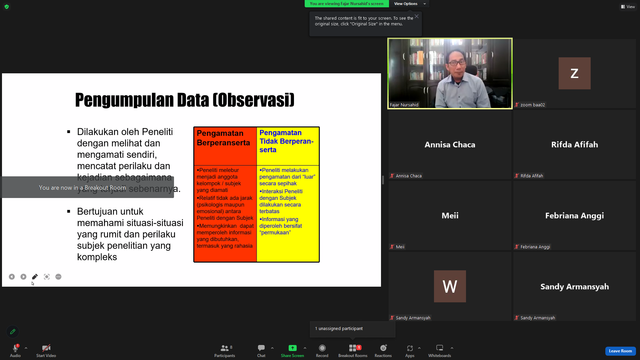Open the View layout button at top right

coord(628,7)
